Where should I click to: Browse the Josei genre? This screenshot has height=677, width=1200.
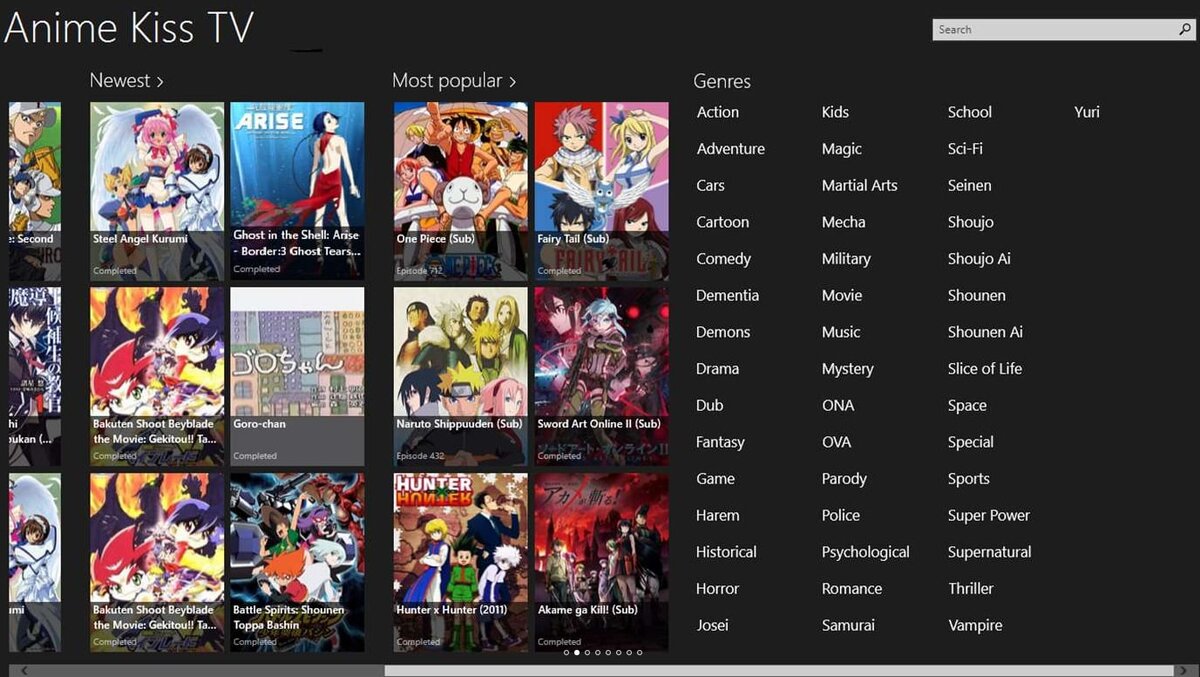point(713,625)
